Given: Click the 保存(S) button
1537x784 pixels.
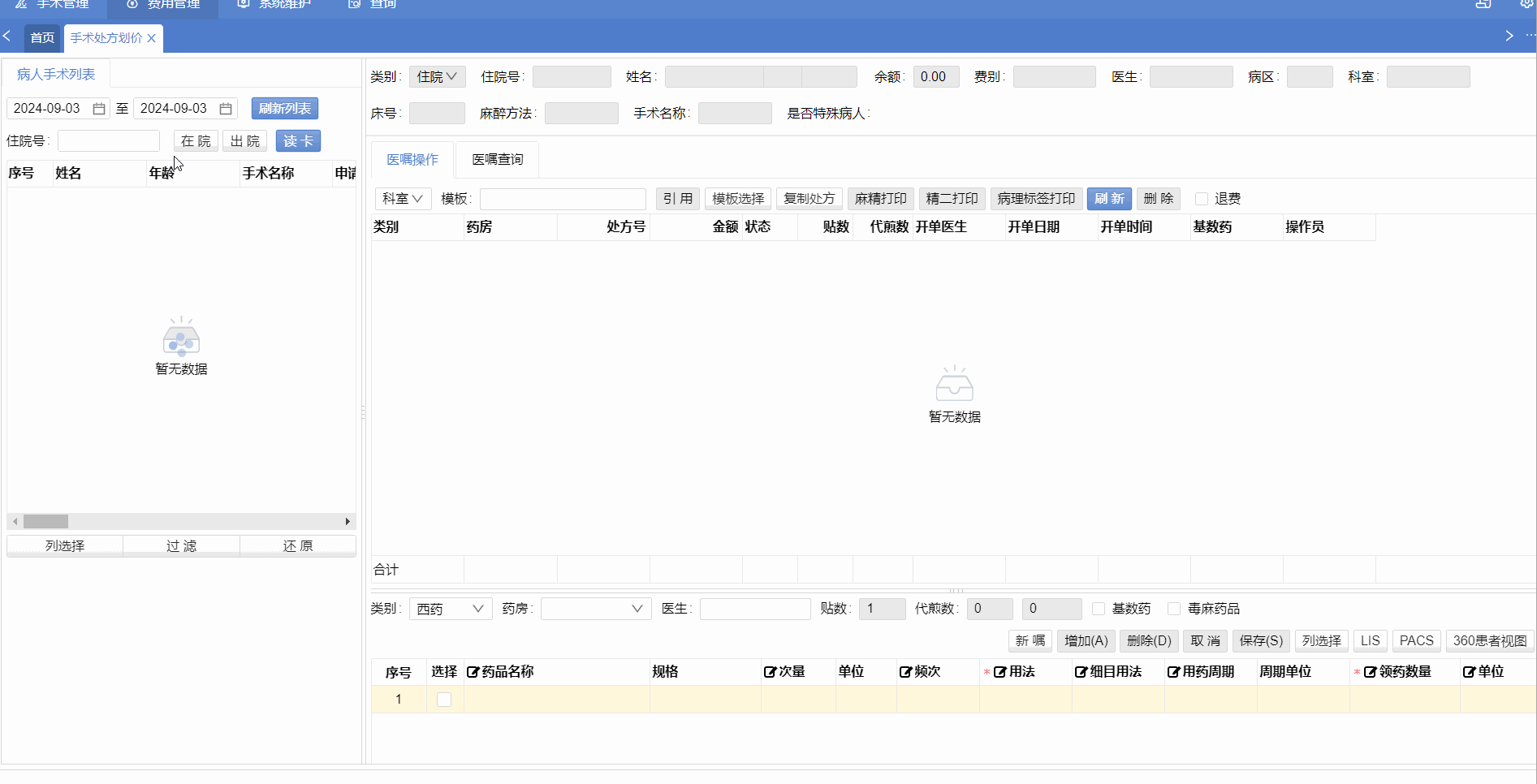Looking at the screenshot, I should (x=1261, y=641).
